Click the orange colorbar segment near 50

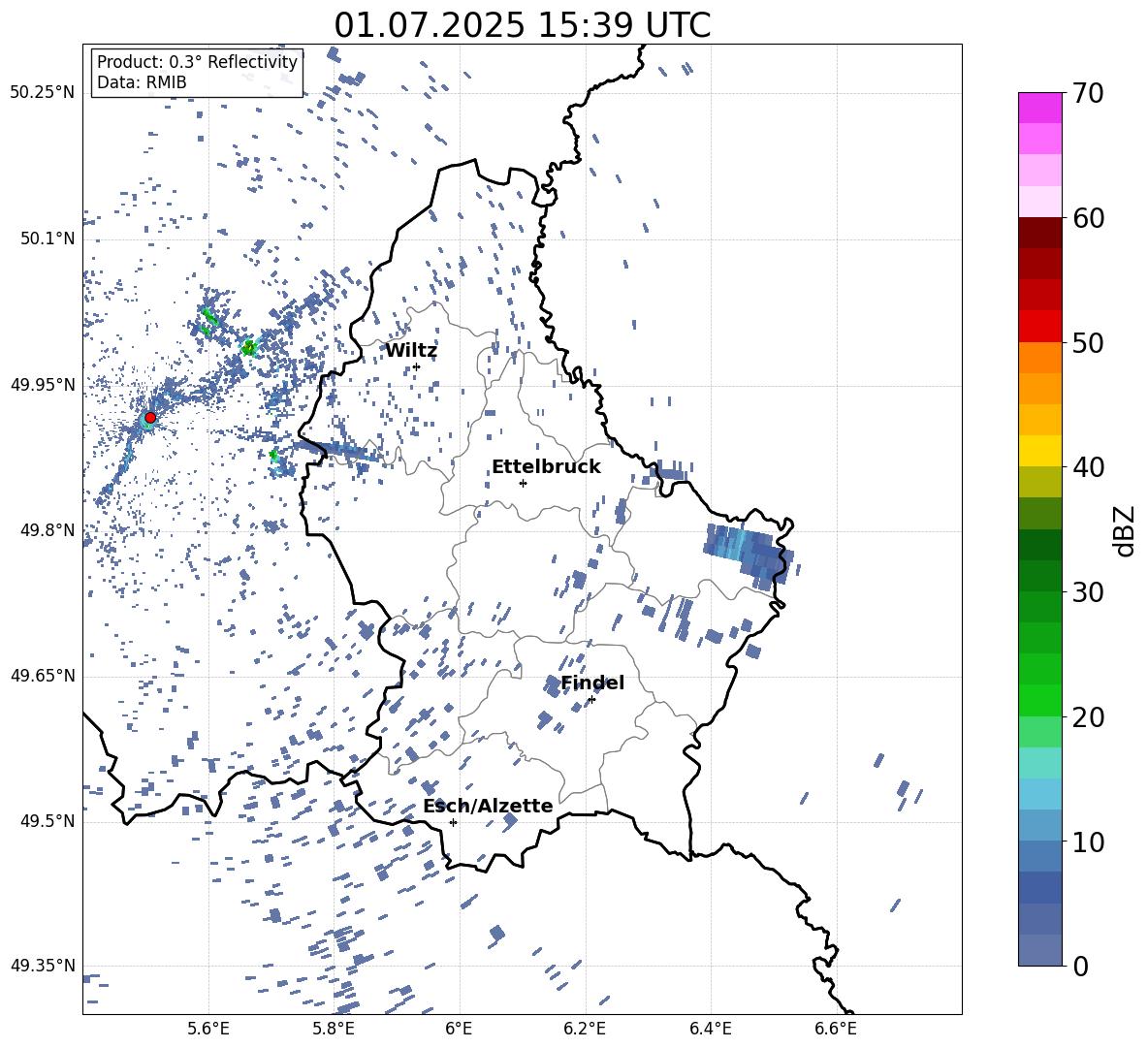(x=1040, y=358)
